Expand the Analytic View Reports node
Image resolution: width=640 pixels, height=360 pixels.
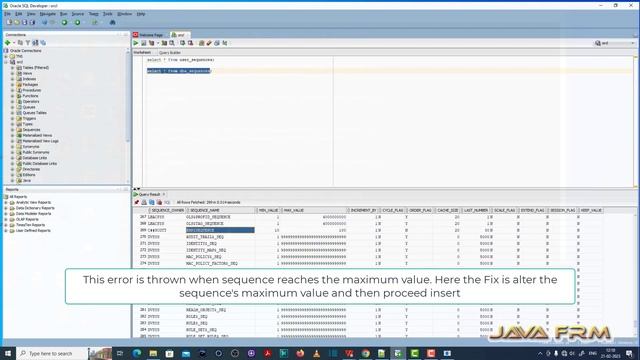point(6,202)
